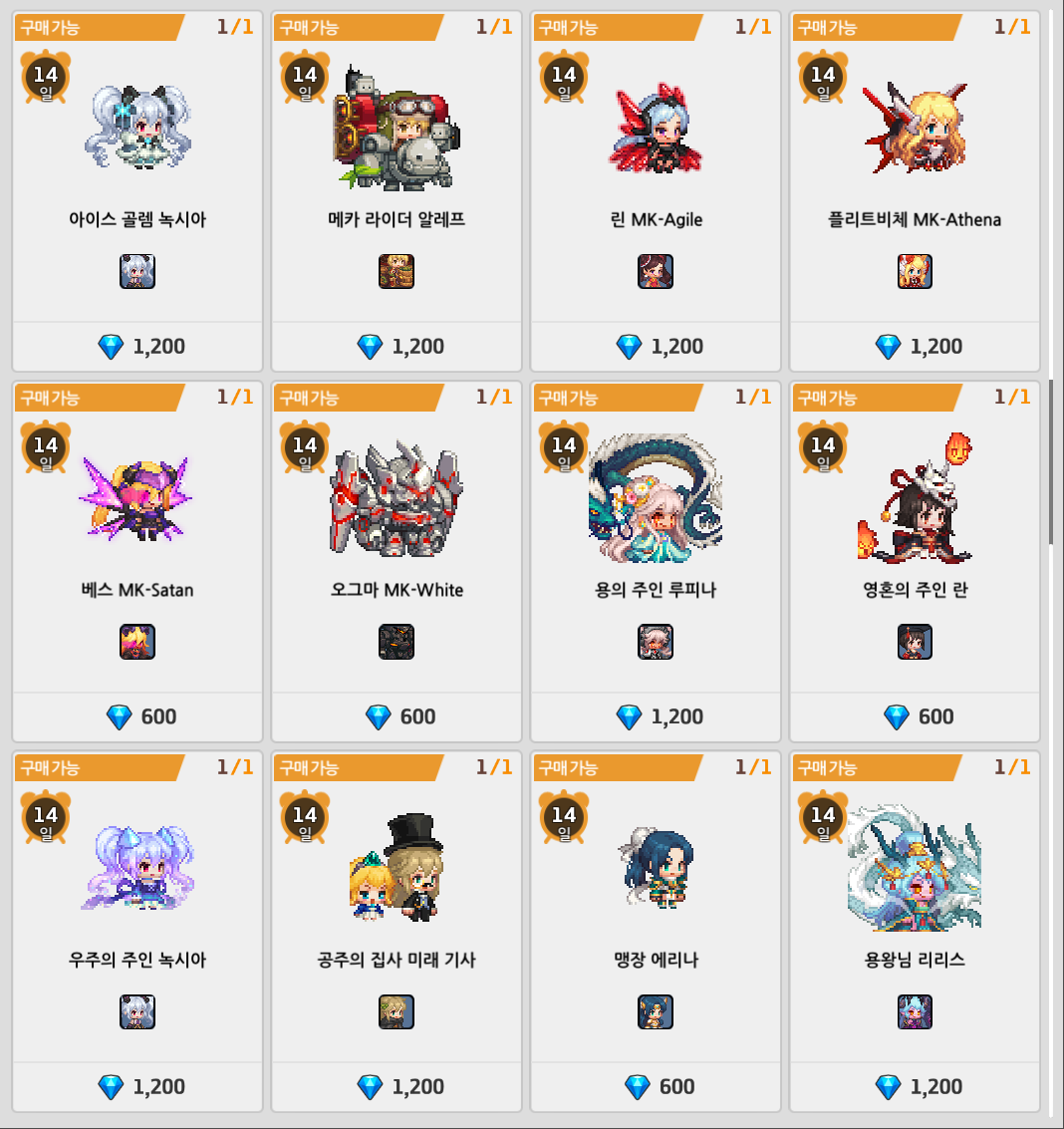This screenshot has width=1064, height=1129.
Task: Select the 메카 라이더 알레프 costume artwork
Action: point(397,128)
